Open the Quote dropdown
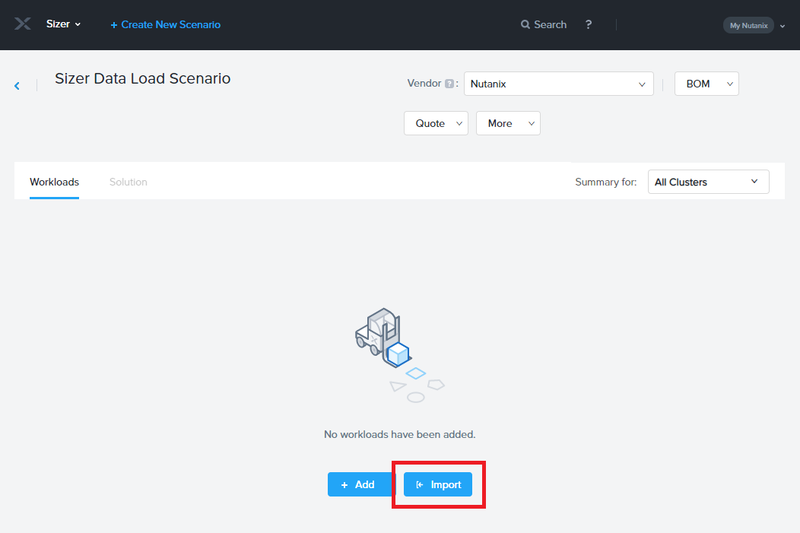 click(436, 123)
